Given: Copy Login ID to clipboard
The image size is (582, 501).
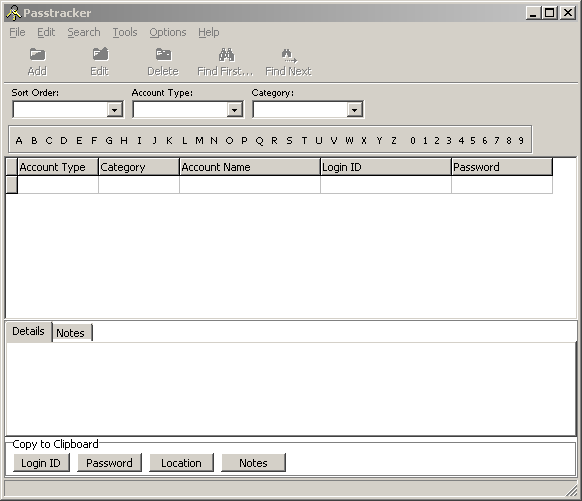Looking at the screenshot, I should point(41,463).
